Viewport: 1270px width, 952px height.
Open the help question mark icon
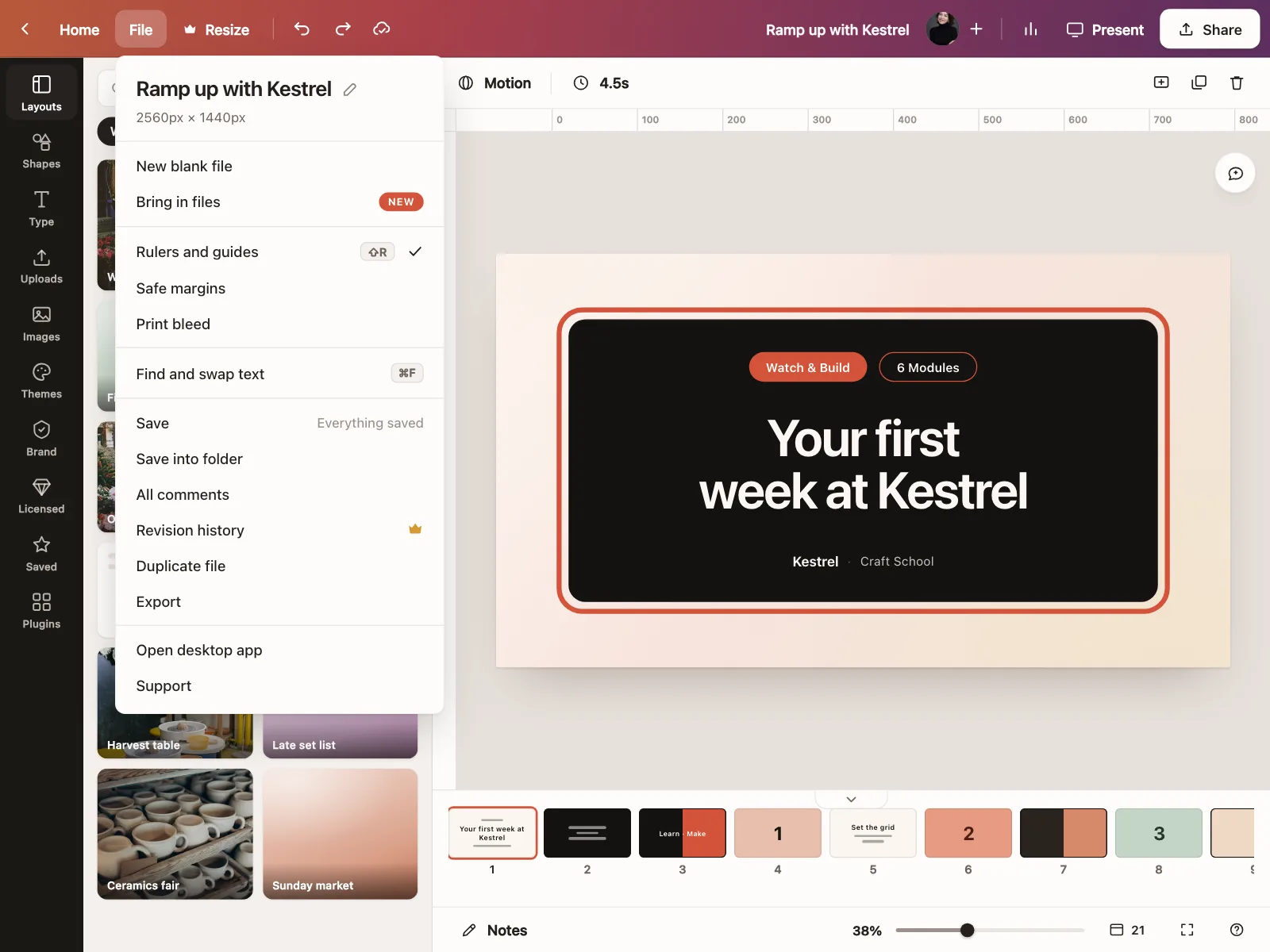pos(1237,930)
